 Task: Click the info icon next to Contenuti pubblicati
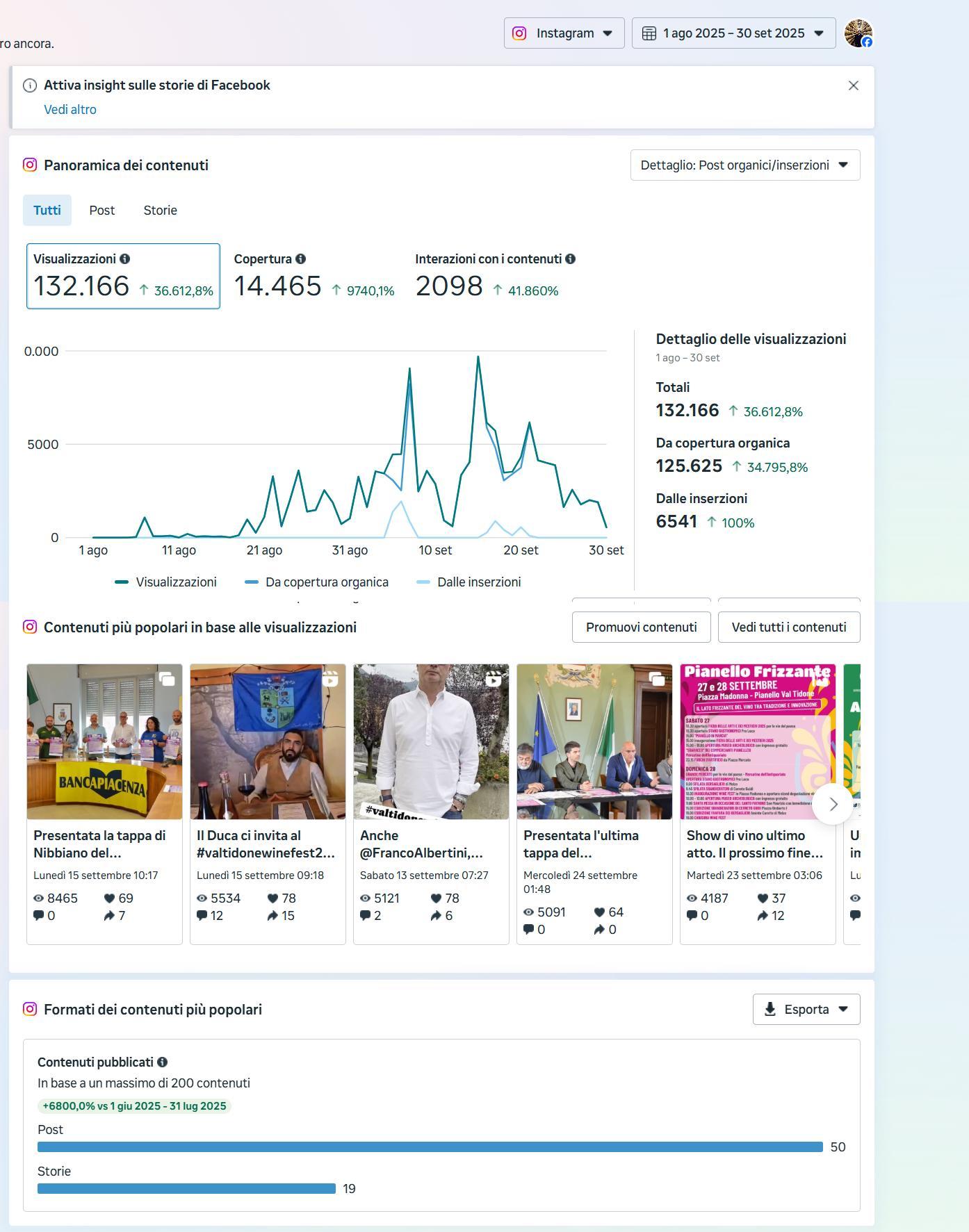click(x=163, y=1062)
